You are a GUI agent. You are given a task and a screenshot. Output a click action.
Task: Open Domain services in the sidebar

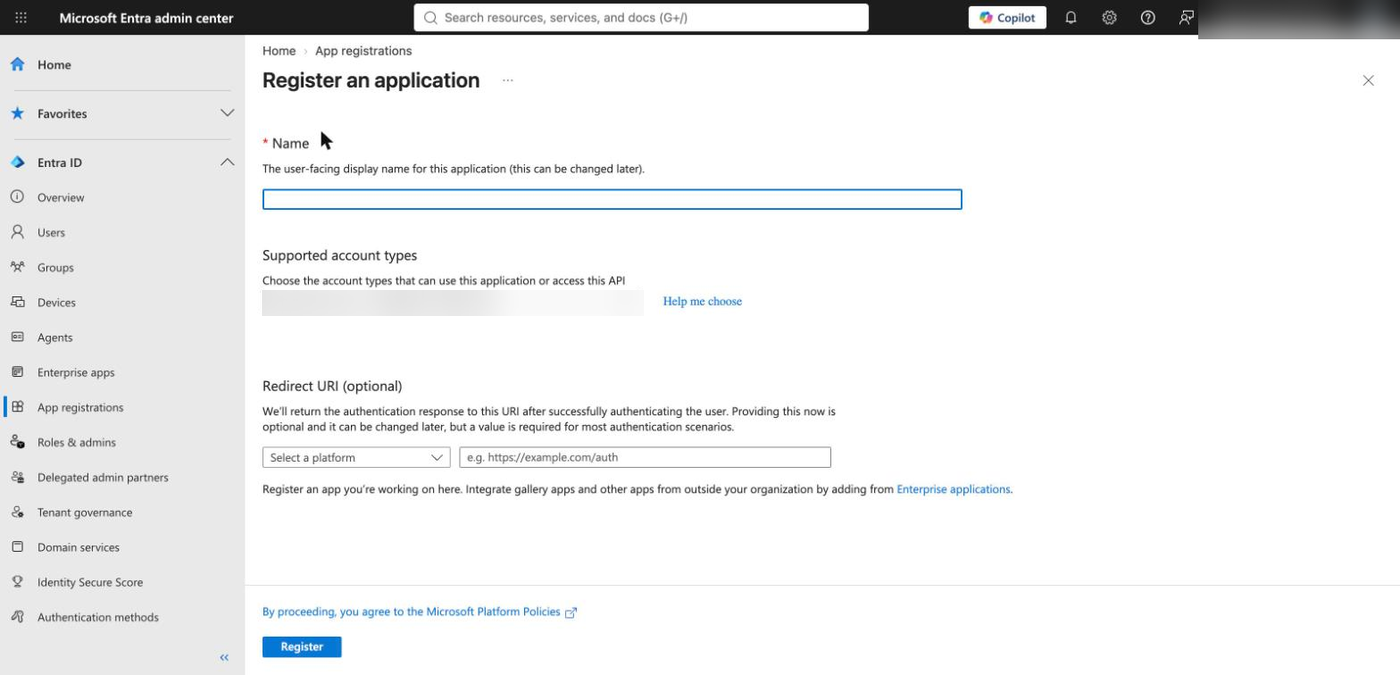(78, 547)
